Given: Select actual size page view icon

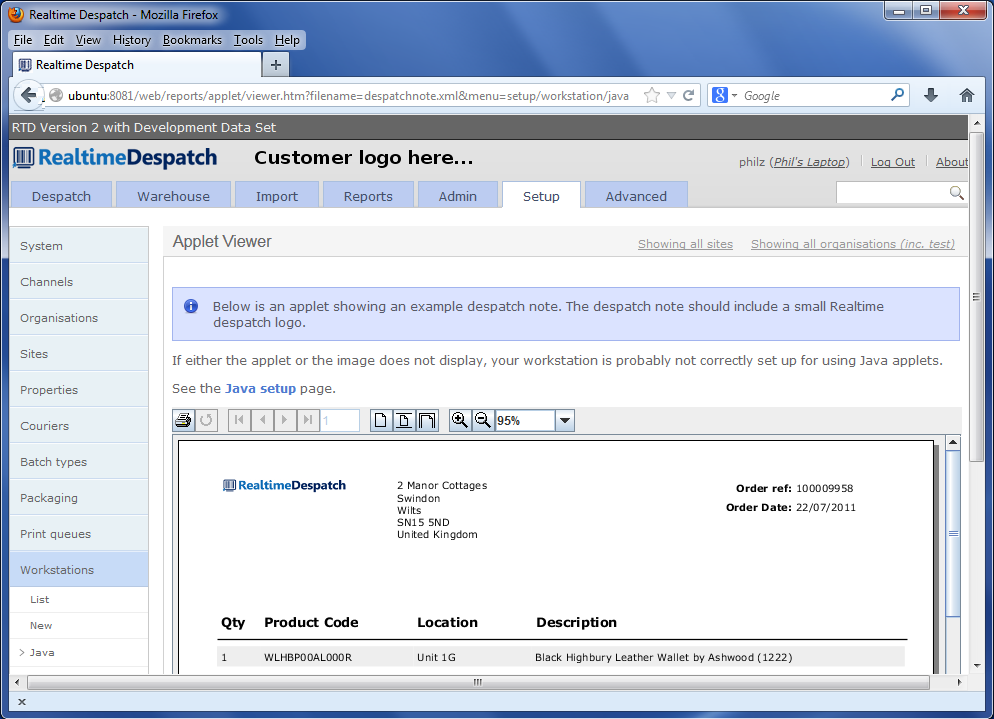Looking at the screenshot, I should [x=380, y=420].
